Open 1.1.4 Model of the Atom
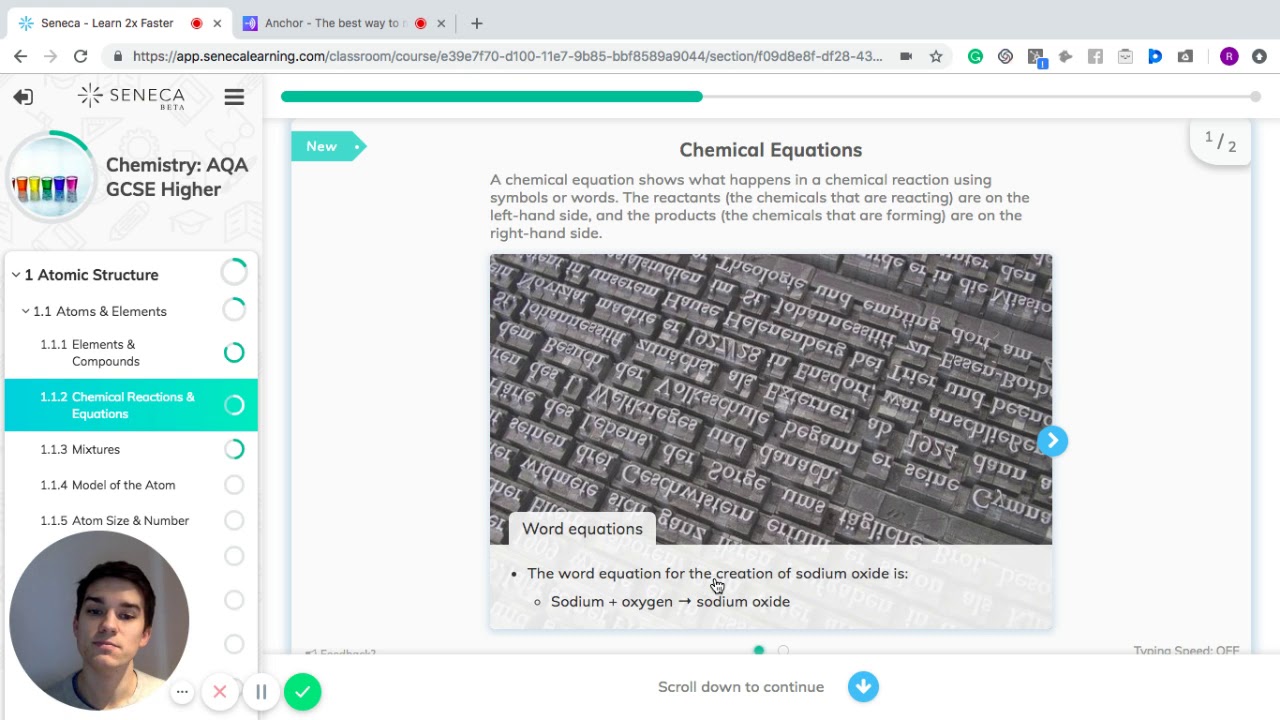The width and height of the screenshot is (1280, 720). click(x=130, y=485)
